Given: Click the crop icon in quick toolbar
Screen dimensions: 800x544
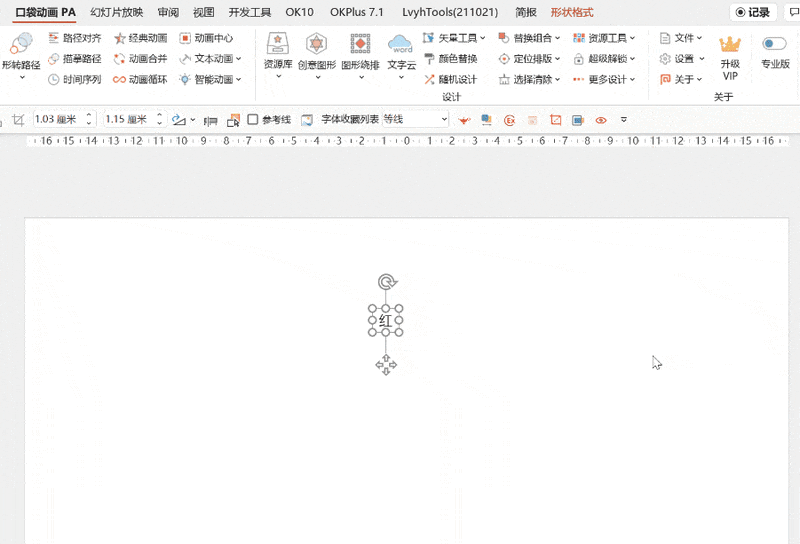Looking at the screenshot, I should tap(18, 120).
